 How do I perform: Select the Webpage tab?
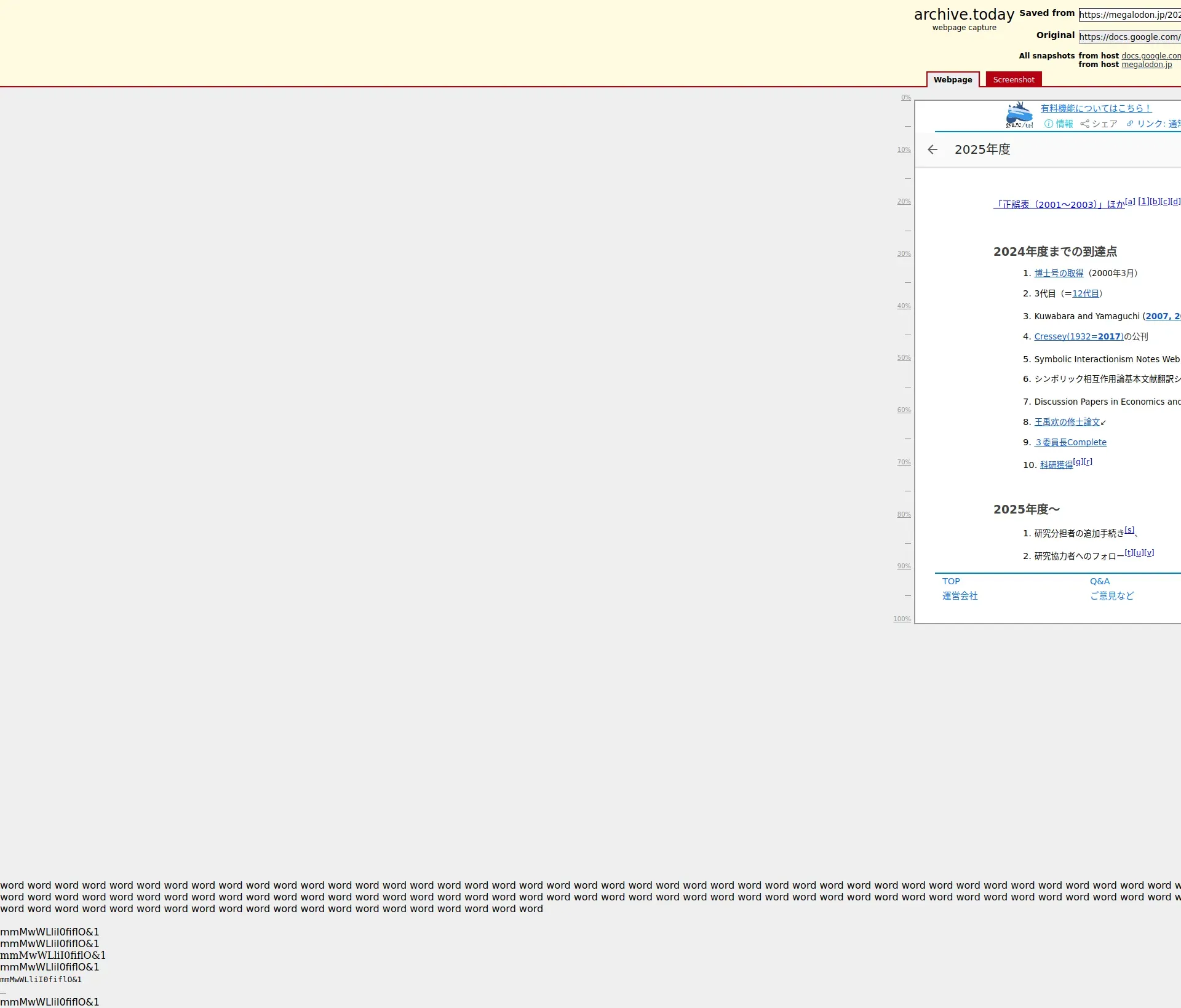pos(952,79)
